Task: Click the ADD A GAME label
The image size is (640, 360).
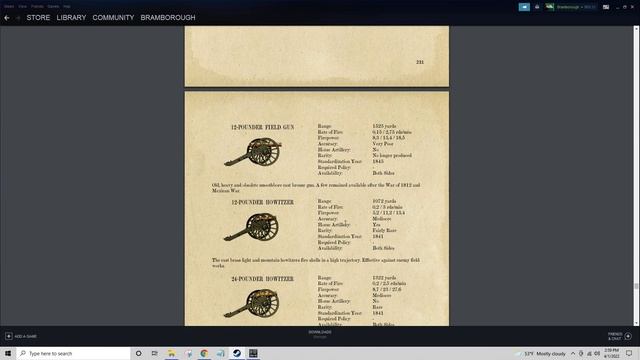Action: coord(26,336)
